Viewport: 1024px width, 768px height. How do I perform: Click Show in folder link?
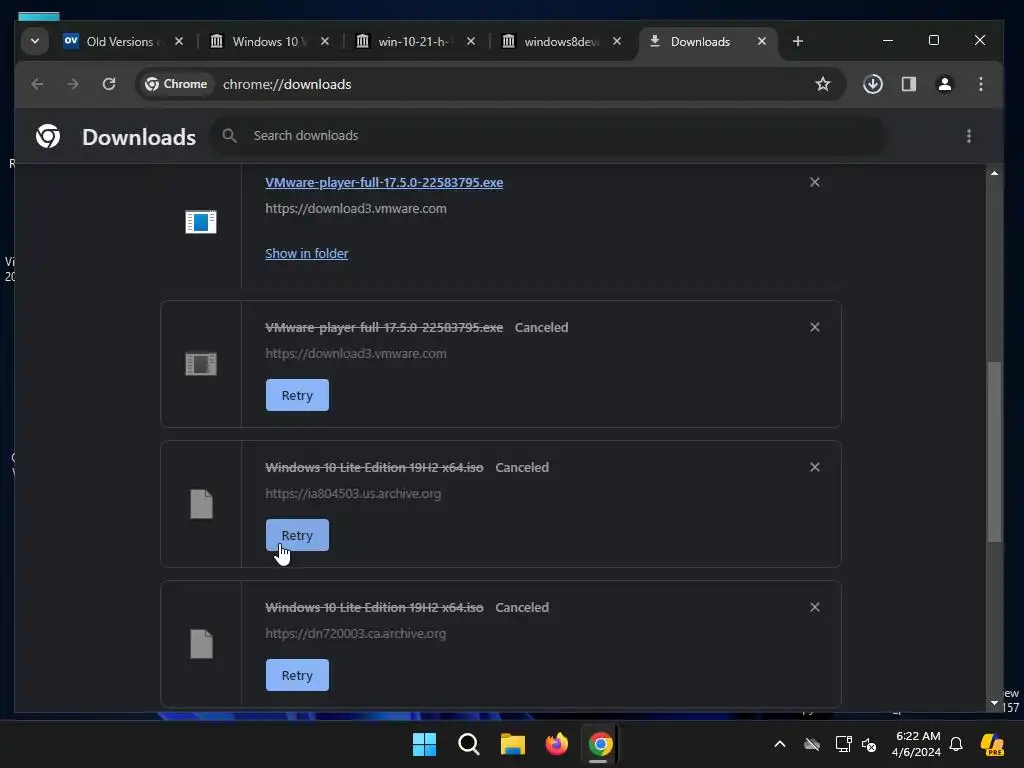(x=306, y=253)
